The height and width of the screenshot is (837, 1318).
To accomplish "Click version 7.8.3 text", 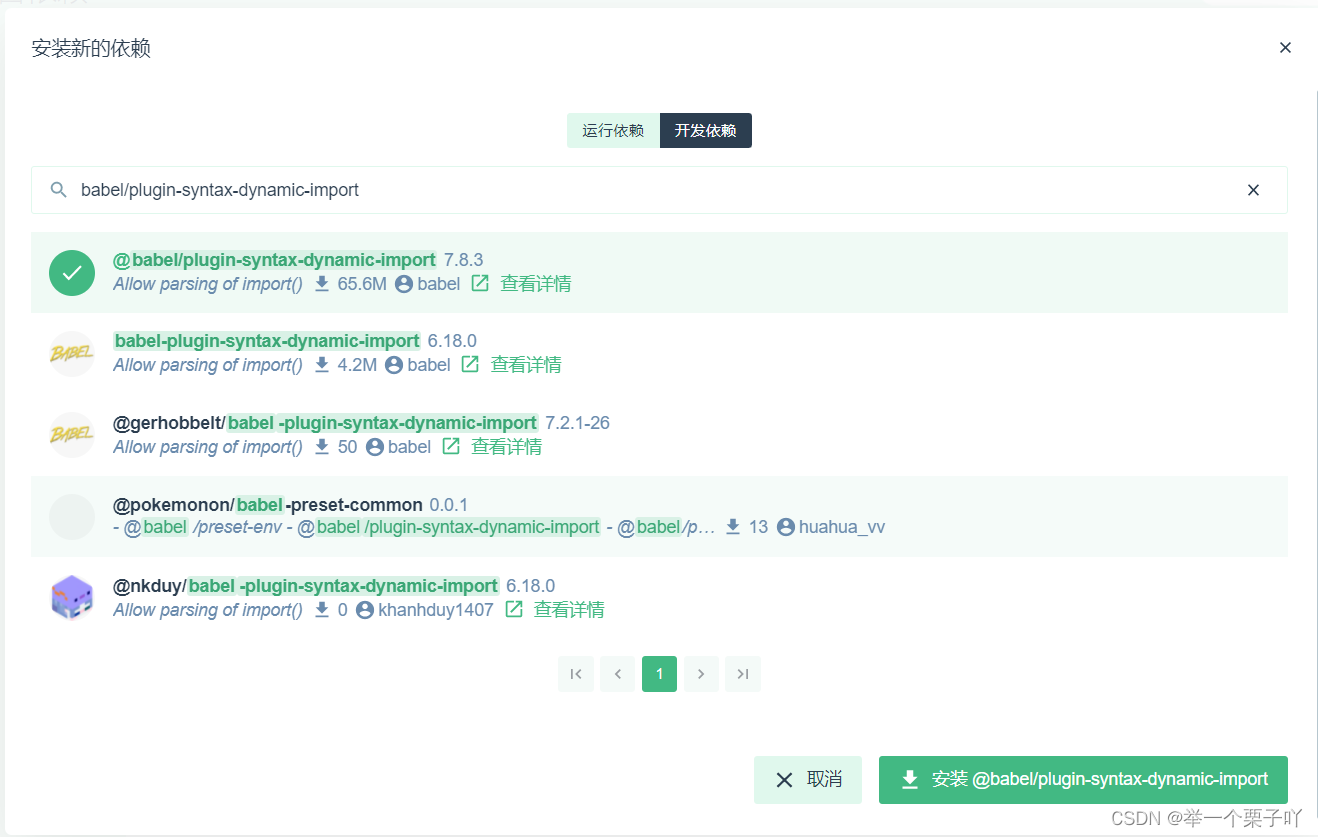I will point(464,260).
